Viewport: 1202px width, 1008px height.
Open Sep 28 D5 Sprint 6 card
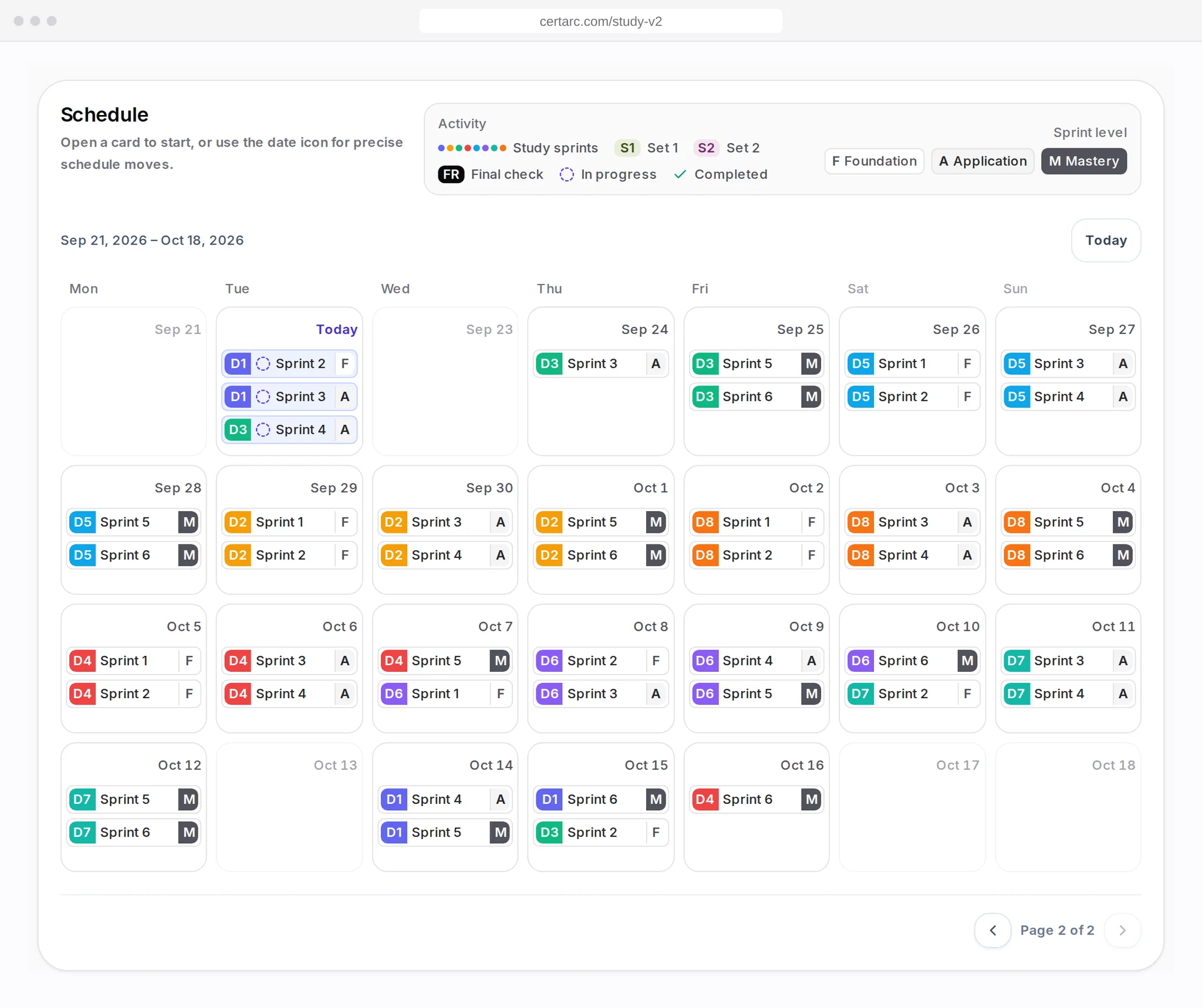pos(134,555)
